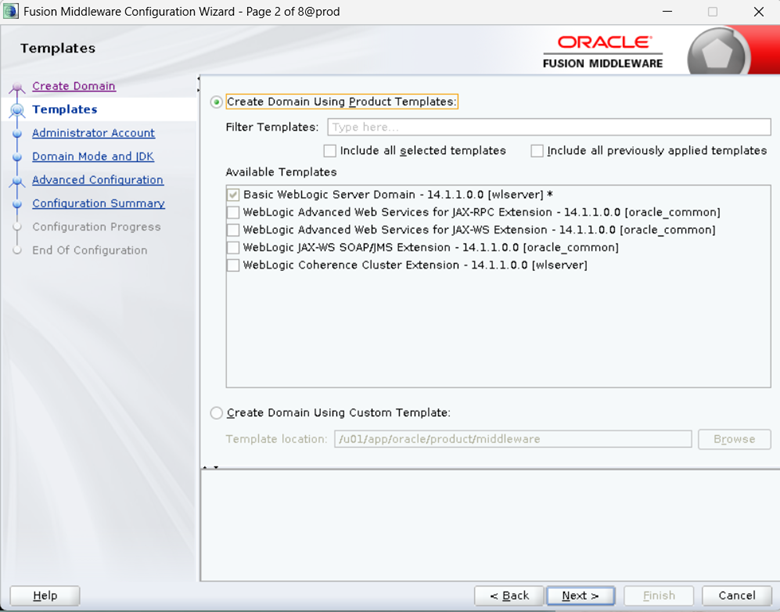This screenshot has width=780, height=612.
Task: Click the Available Templates label
Action: click(x=281, y=172)
